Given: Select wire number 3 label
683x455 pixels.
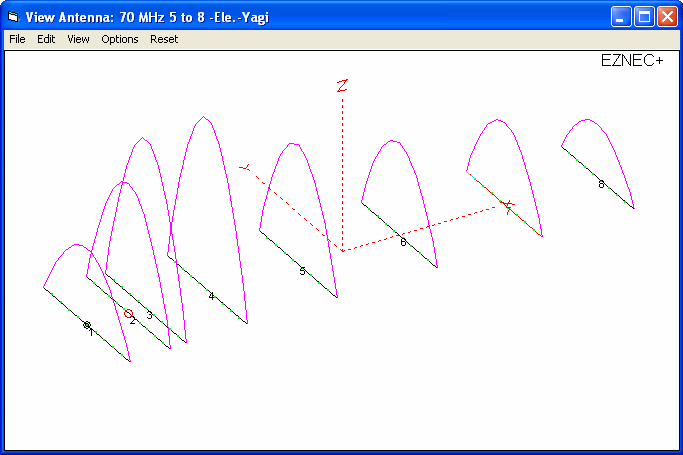Looking at the screenshot, I should 149,315.
